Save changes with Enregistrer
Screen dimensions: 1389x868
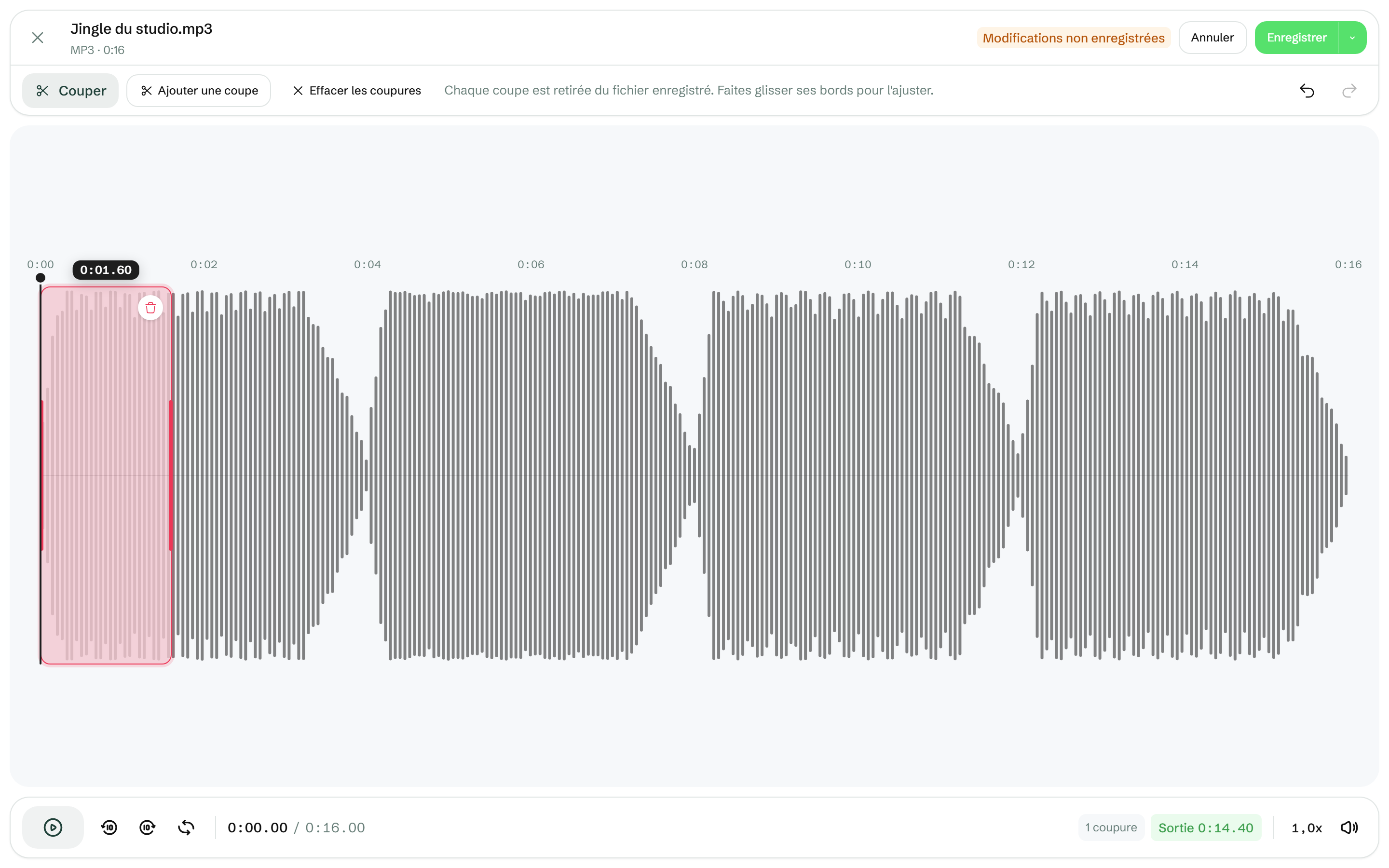[1296, 38]
